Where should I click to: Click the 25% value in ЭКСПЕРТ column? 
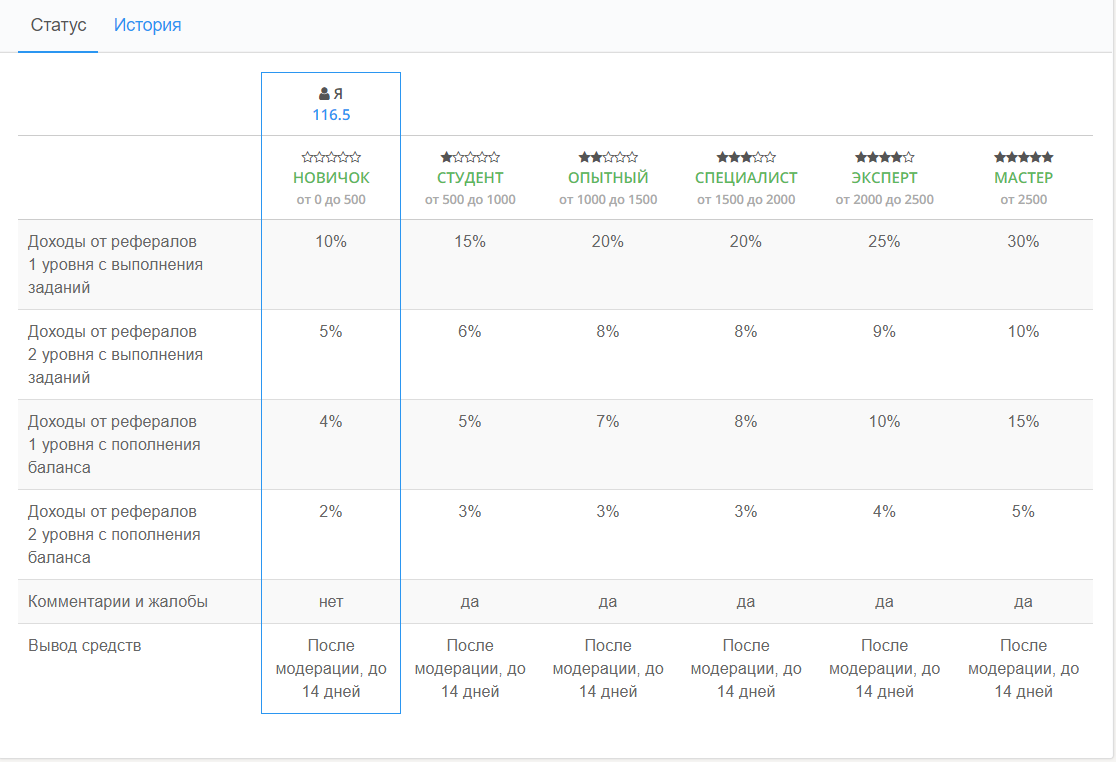click(884, 242)
